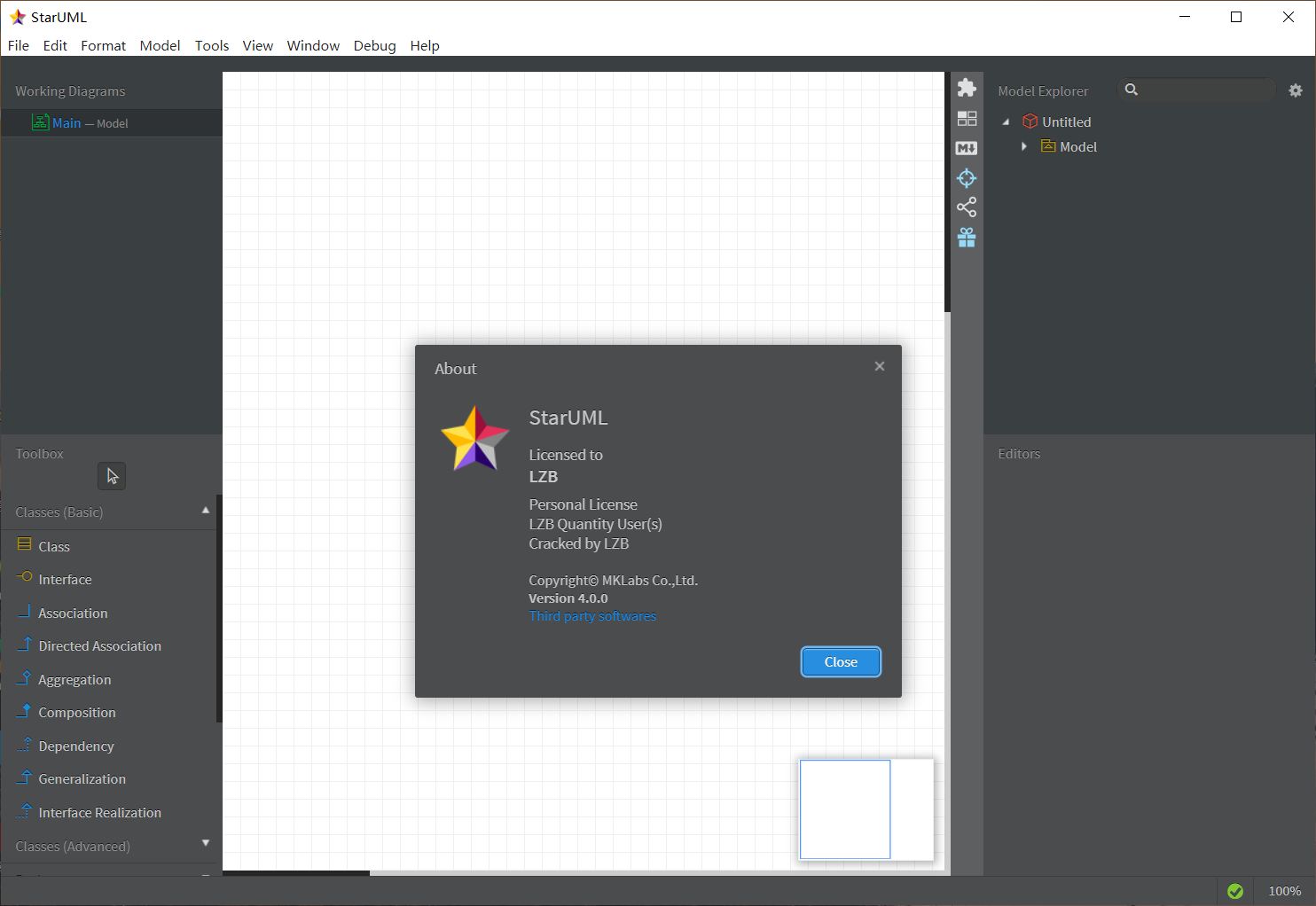Select the Association tool icon
1316x906 pixels.
point(25,611)
